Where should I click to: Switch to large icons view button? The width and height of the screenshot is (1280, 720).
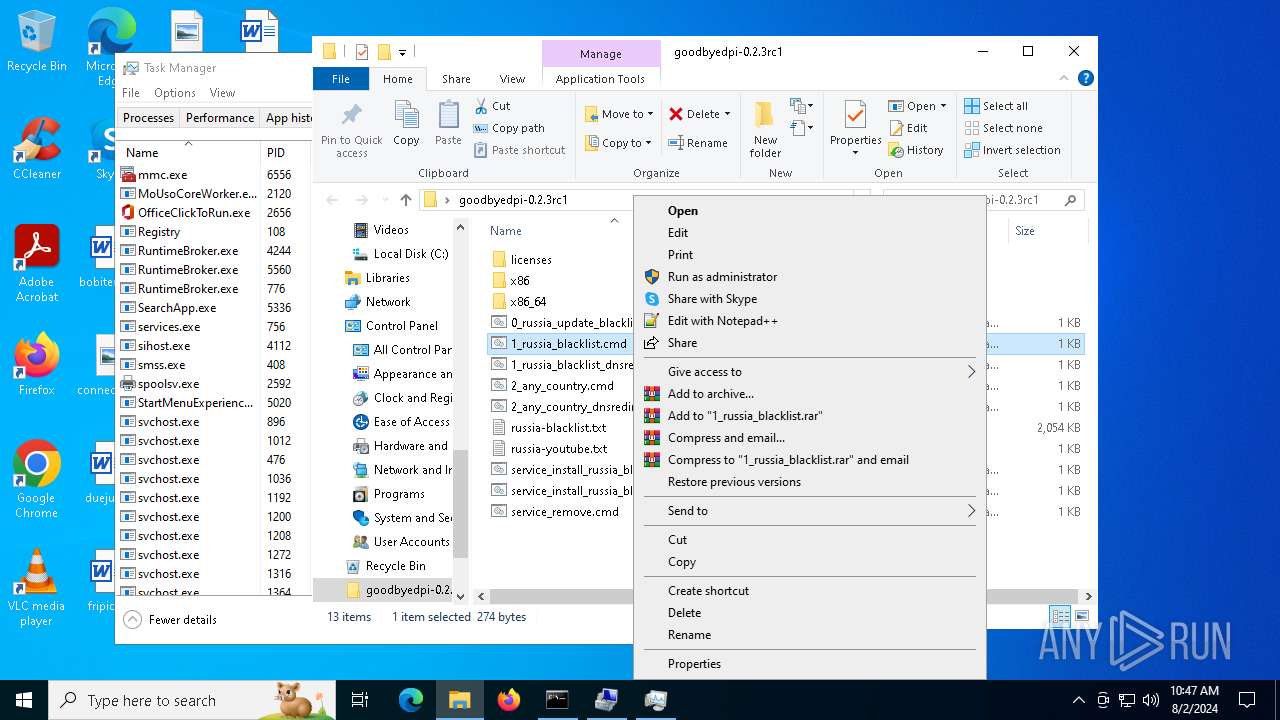pyautogui.click(x=1081, y=616)
